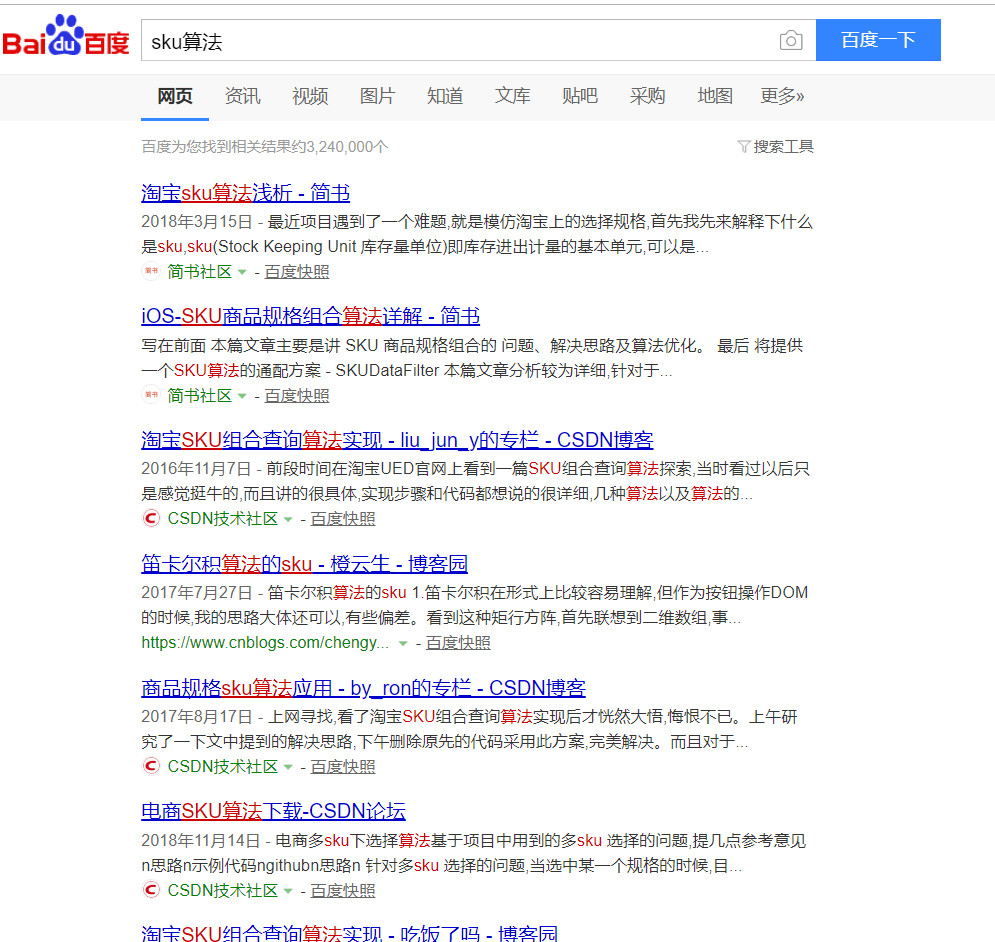Expand 简书社区 dropdown under 淘宝sku算法浅析
Screen dimensions: 995x942
242,272
